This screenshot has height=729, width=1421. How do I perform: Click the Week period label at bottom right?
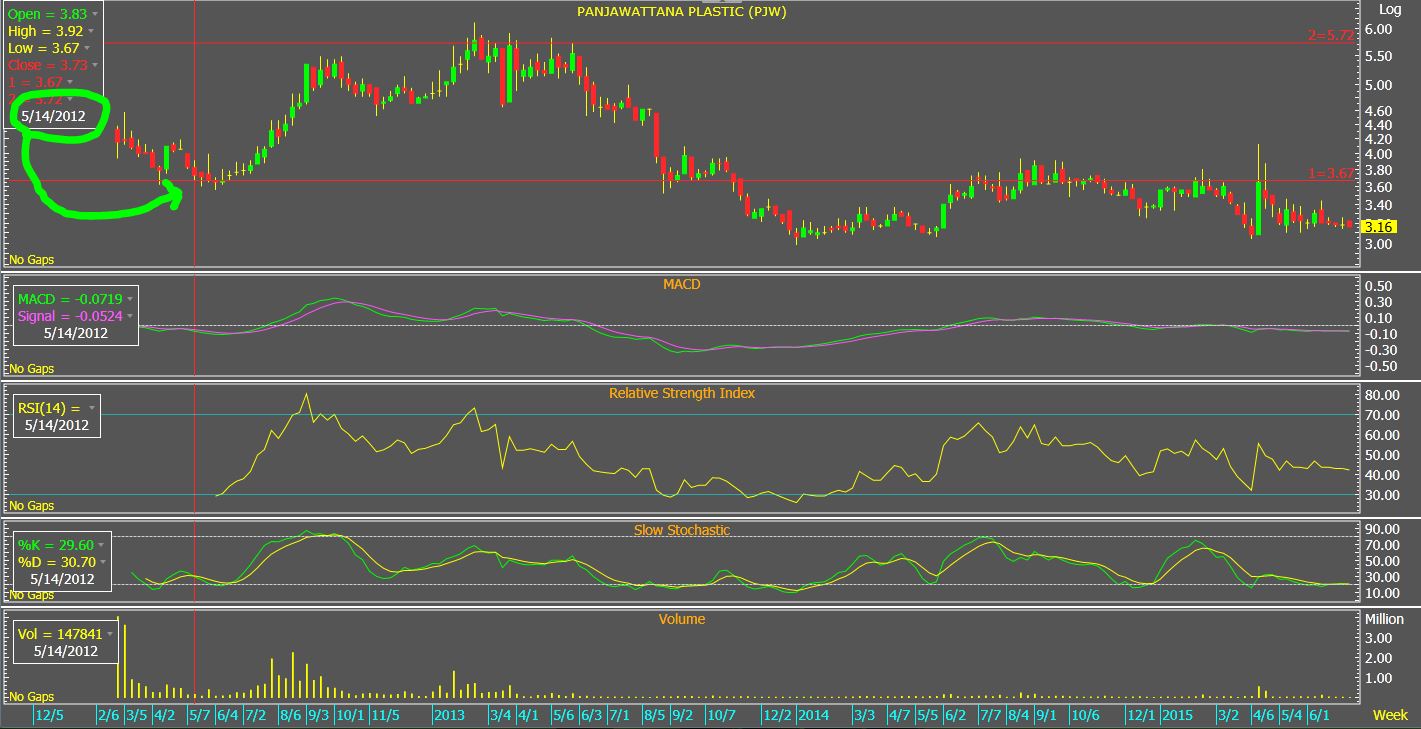tap(1390, 715)
